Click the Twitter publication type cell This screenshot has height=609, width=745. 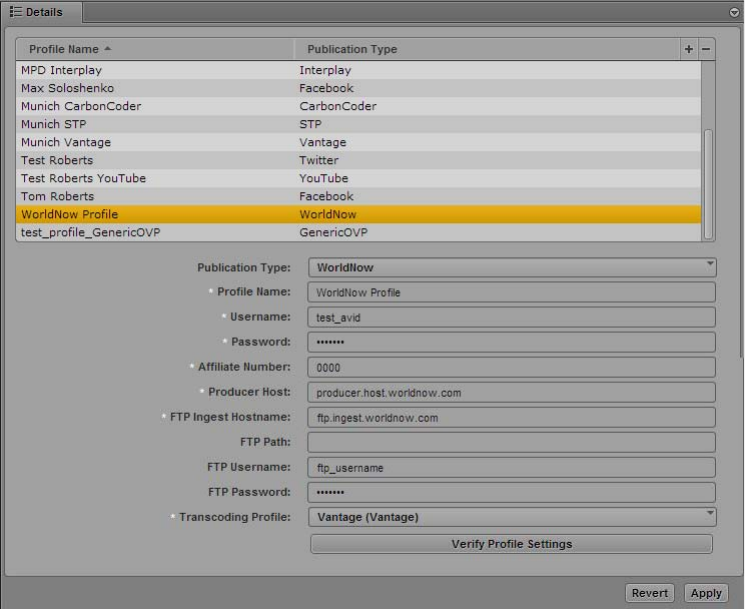pyautogui.click(x=319, y=161)
